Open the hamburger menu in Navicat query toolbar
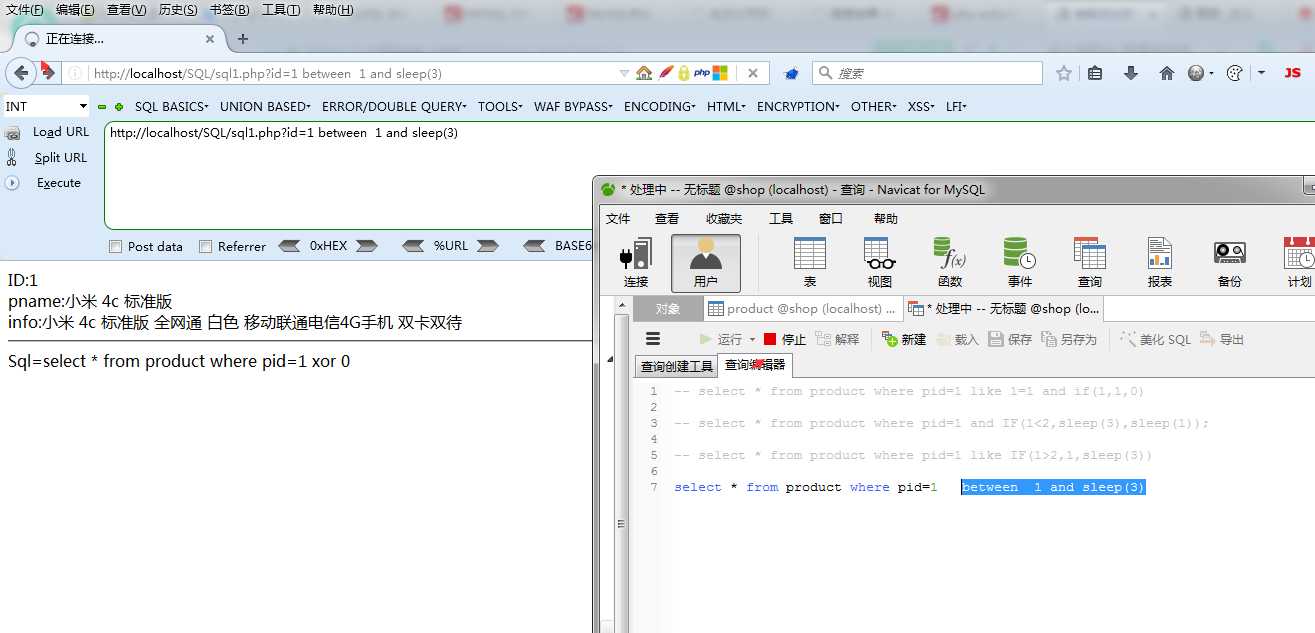1315x633 pixels. click(653, 339)
